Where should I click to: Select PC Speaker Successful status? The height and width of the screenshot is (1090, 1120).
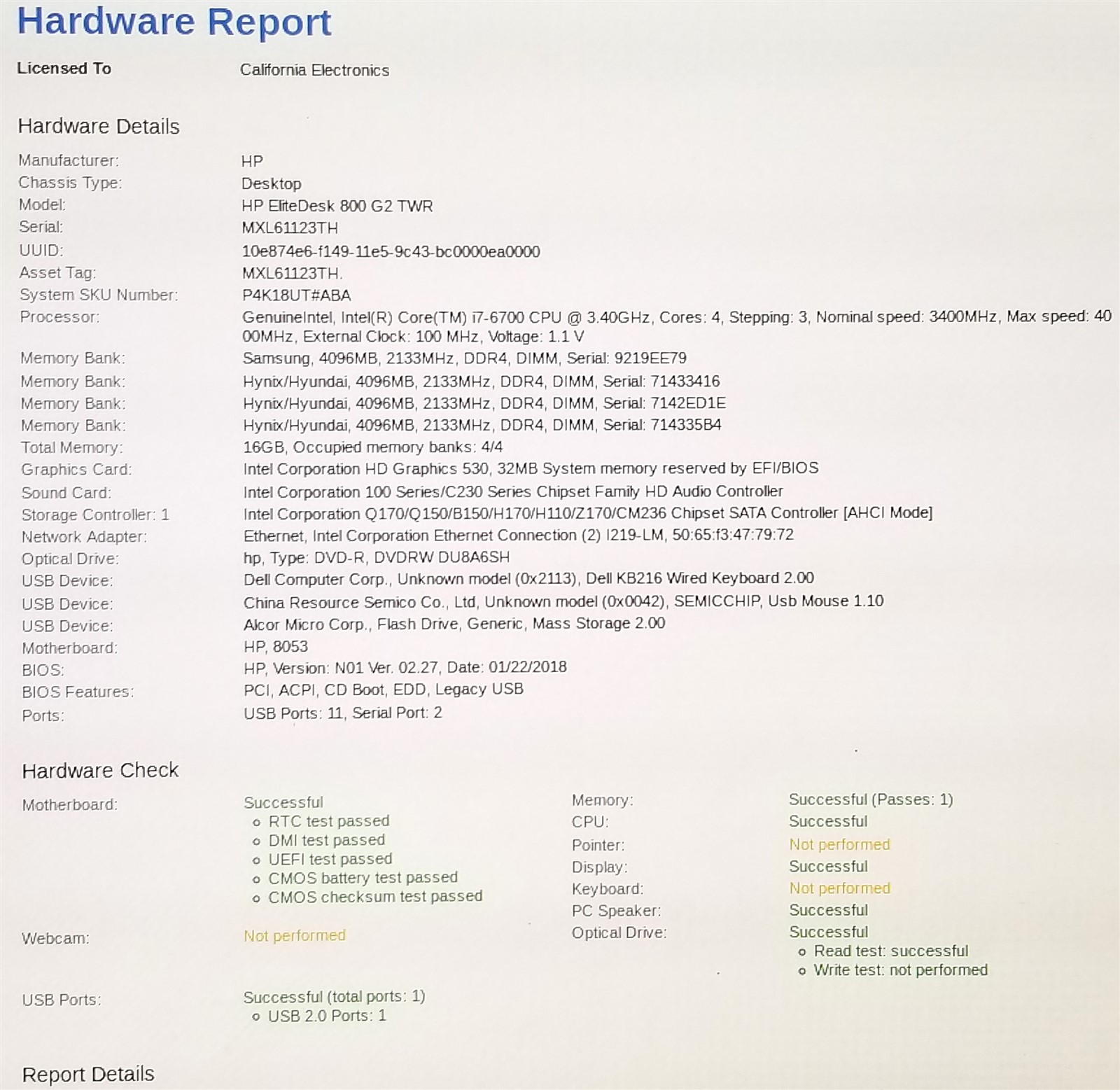coord(828,910)
